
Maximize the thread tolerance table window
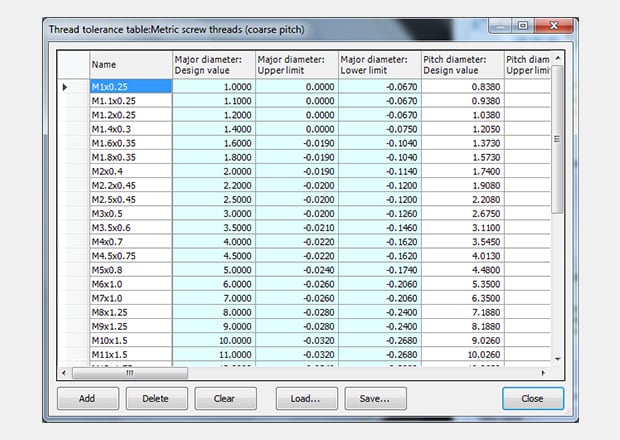click(523, 28)
